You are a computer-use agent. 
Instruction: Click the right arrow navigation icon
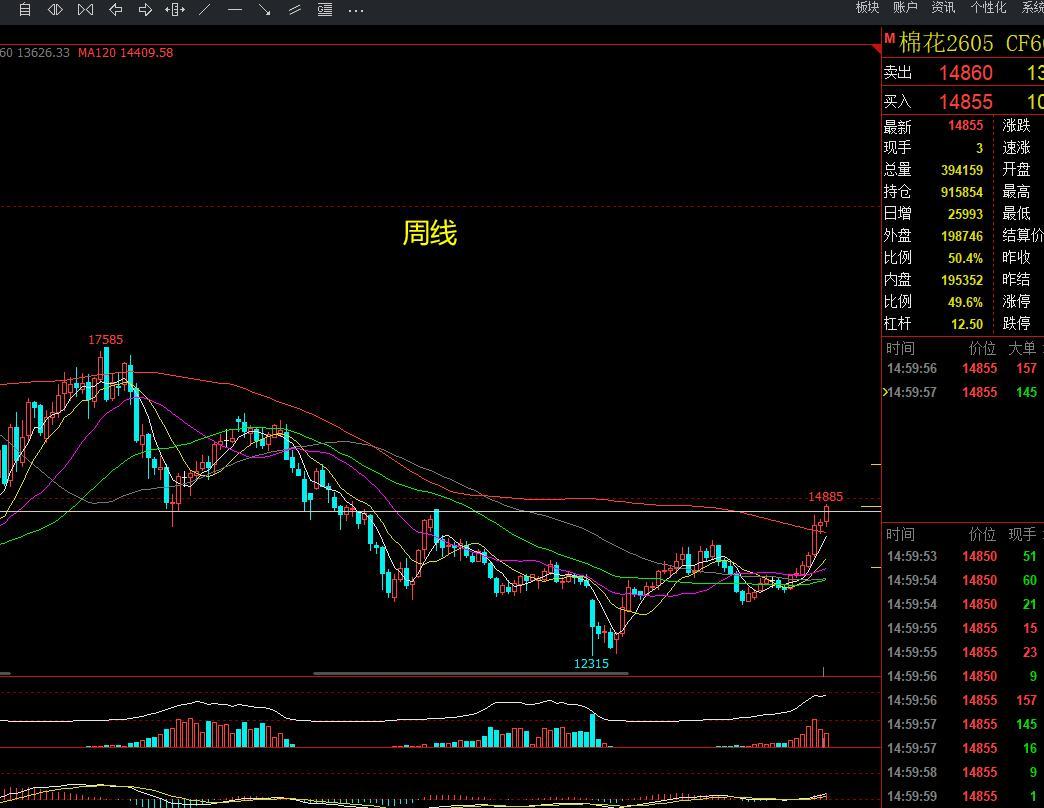point(145,9)
